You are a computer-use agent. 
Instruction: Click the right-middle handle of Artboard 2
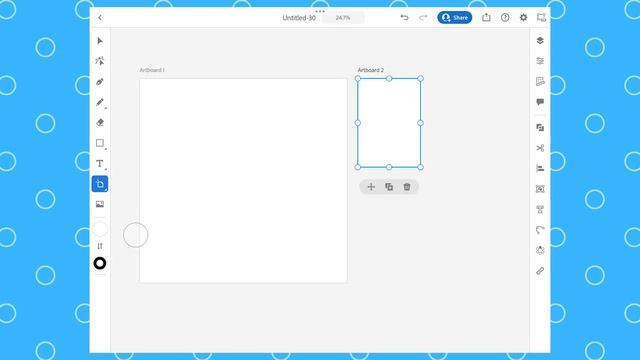click(420, 122)
